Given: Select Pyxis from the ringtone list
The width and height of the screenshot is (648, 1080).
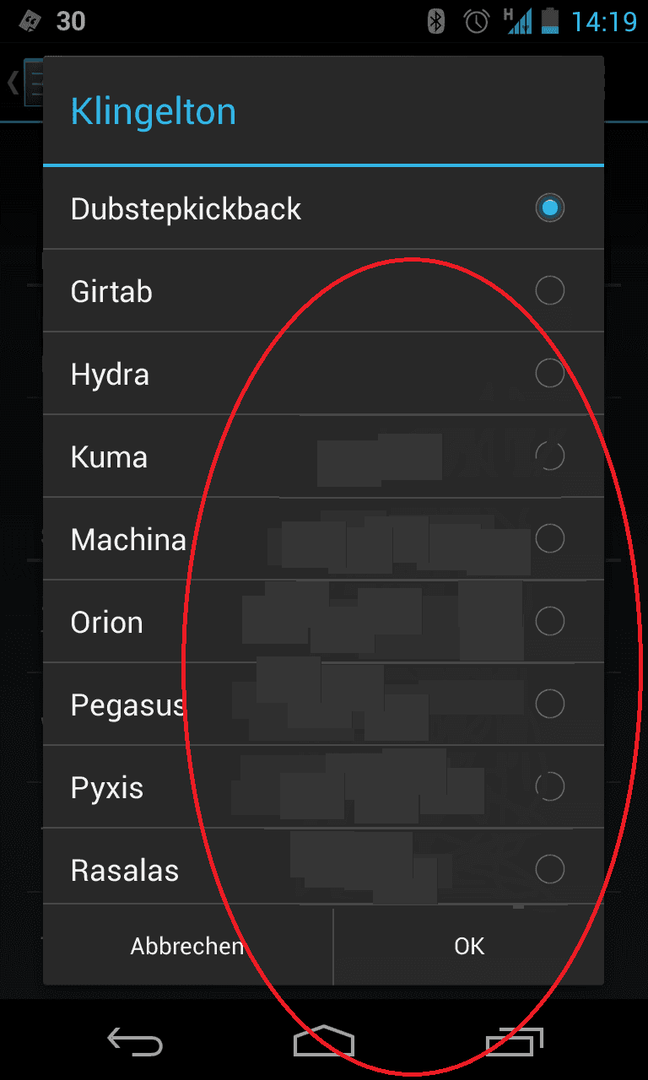Looking at the screenshot, I should (x=324, y=787).
